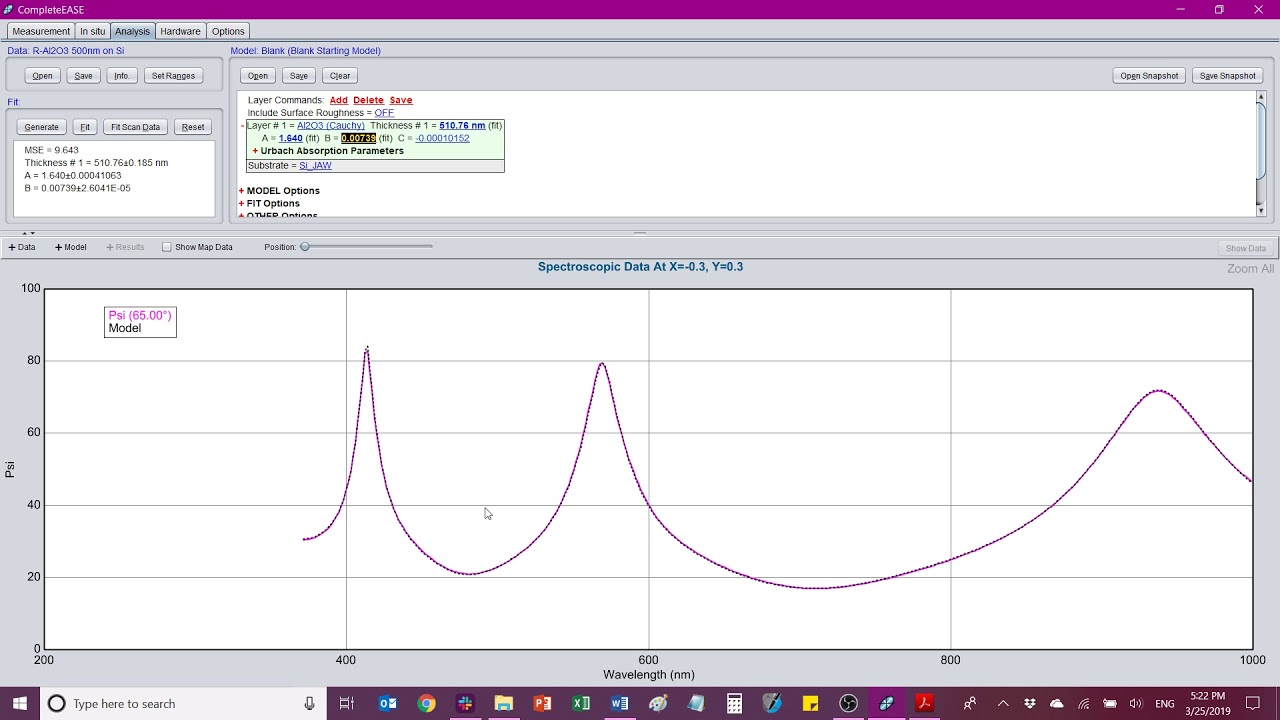Click the Windows search box
This screenshot has height=720, width=1280.
[183, 704]
